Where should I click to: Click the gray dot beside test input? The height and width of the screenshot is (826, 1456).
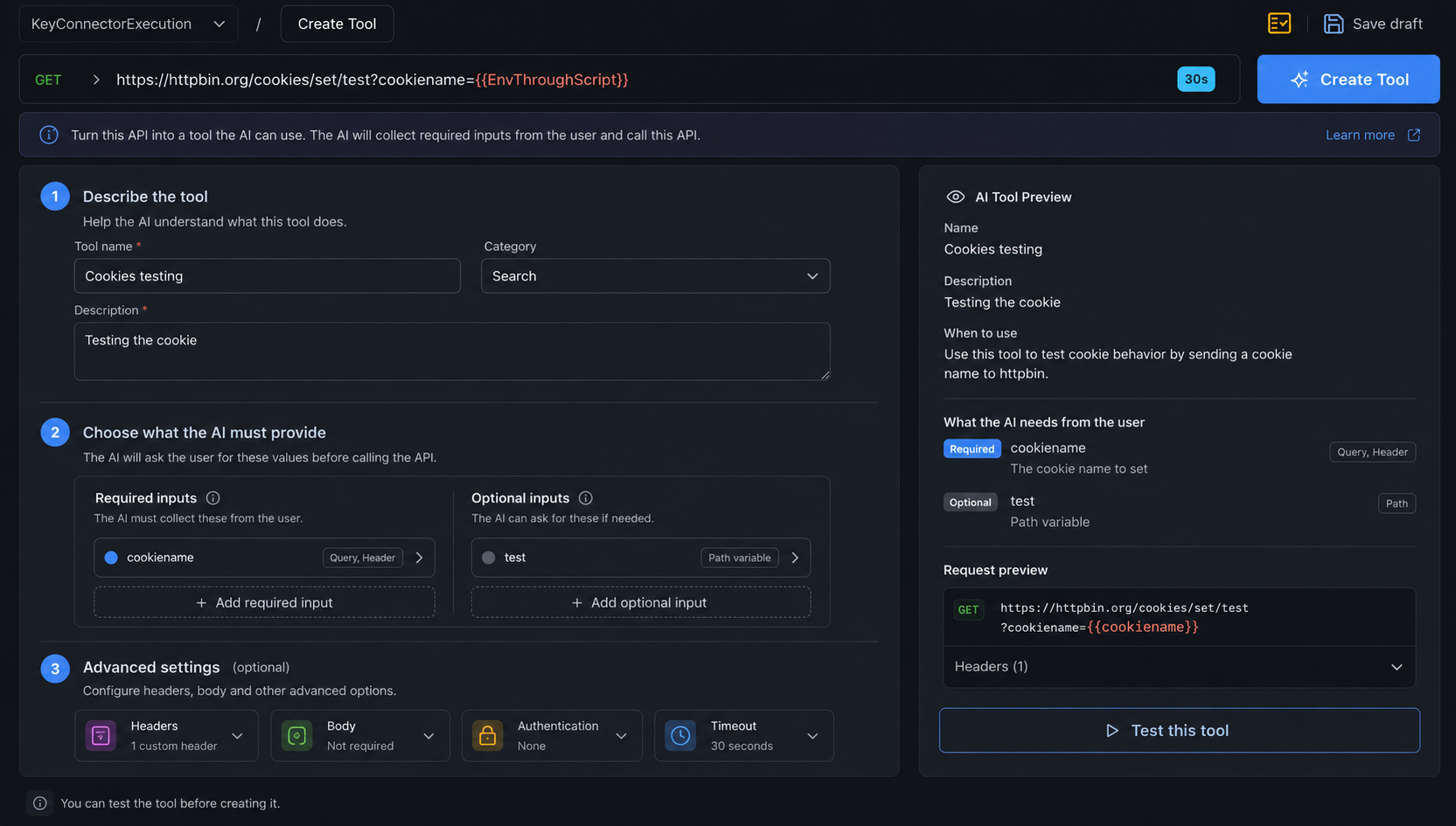coord(488,558)
